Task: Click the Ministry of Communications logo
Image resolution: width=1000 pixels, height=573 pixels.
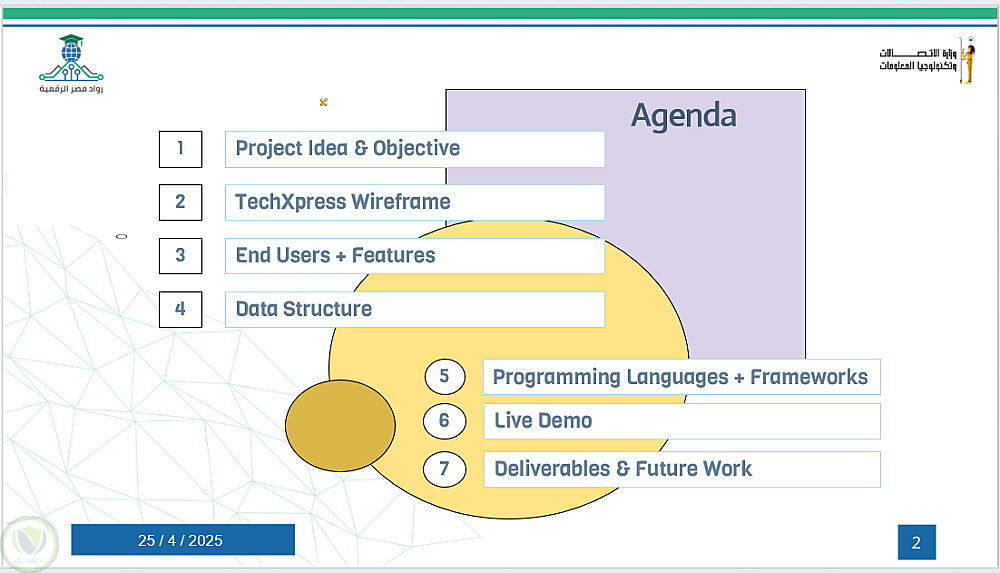Action: click(926, 60)
